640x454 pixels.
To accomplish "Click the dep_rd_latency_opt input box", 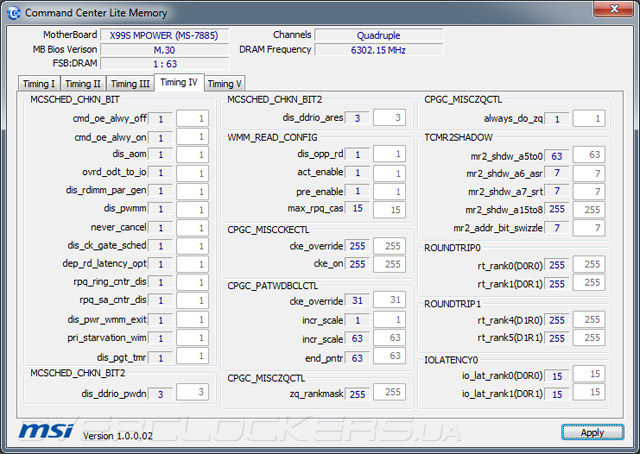I will click(x=193, y=264).
